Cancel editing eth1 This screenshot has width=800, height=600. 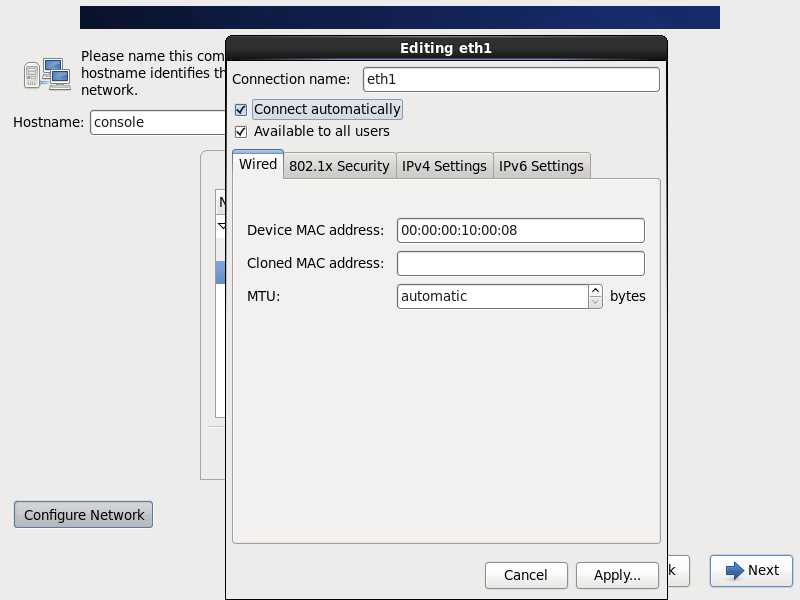(526, 575)
